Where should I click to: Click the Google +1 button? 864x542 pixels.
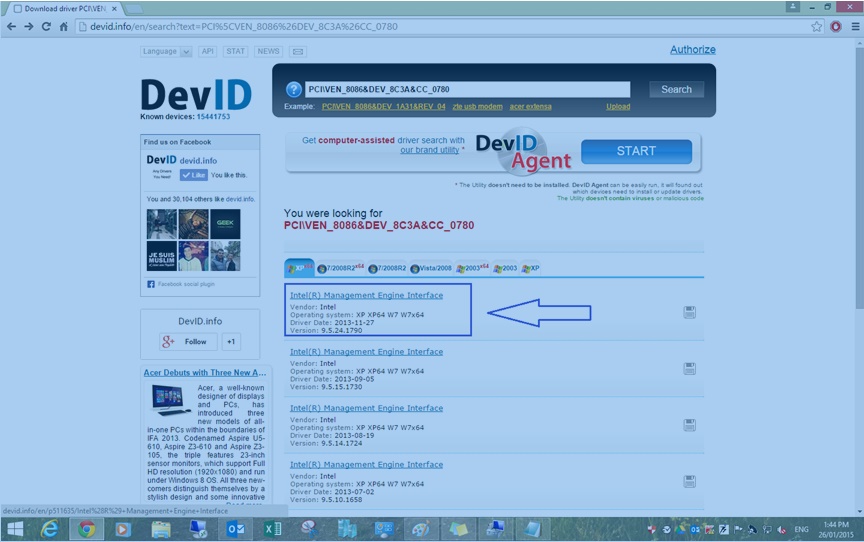tap(231, 342)
